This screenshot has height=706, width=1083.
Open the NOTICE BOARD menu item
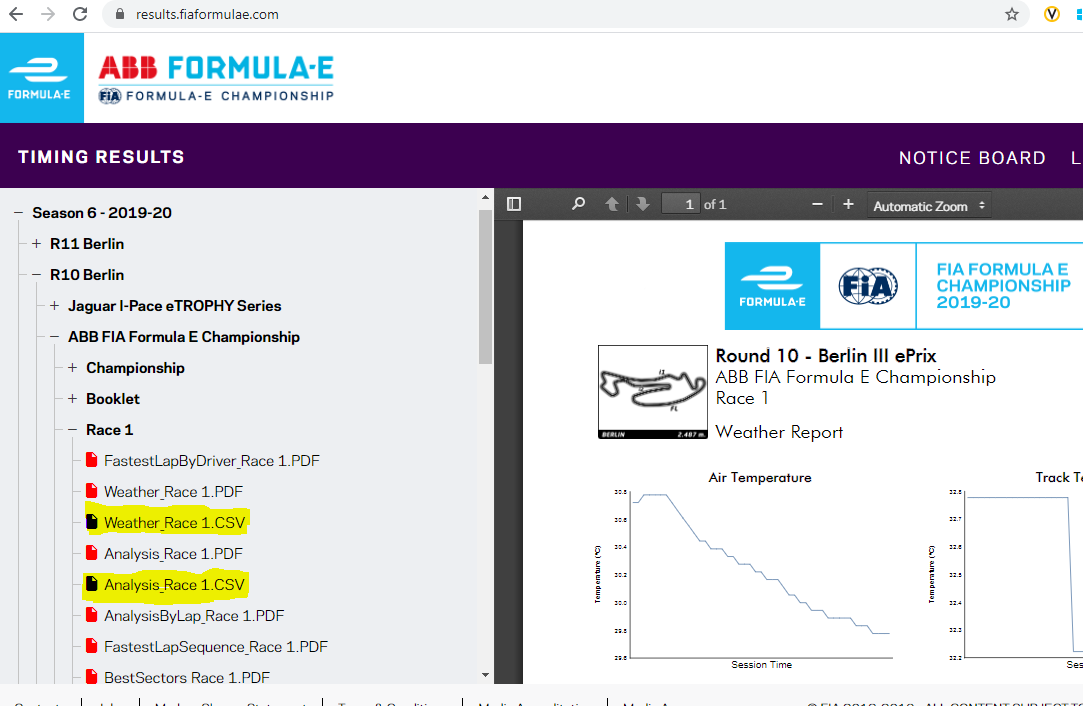(x=972, y=158)
